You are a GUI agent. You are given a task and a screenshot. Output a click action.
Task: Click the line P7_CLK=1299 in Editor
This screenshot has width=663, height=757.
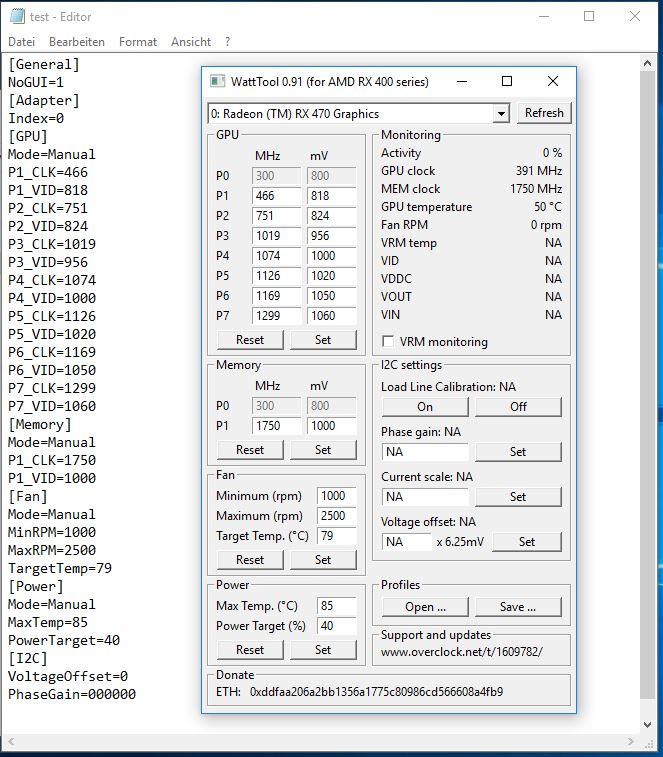pos(52,389)
